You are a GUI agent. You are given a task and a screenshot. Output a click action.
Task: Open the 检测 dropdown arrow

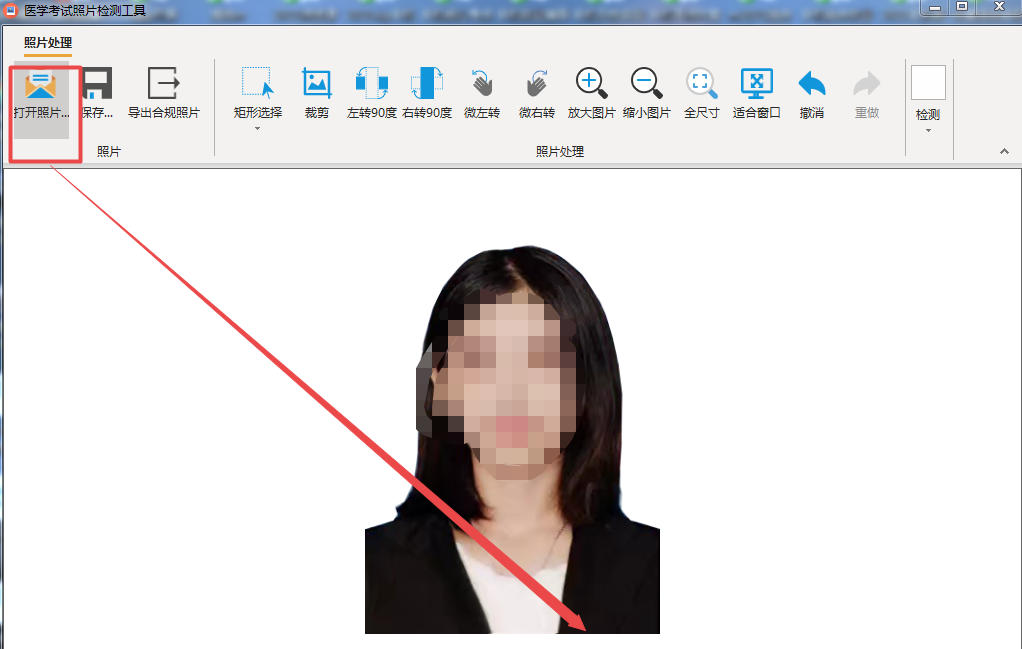tap(928, 131)
